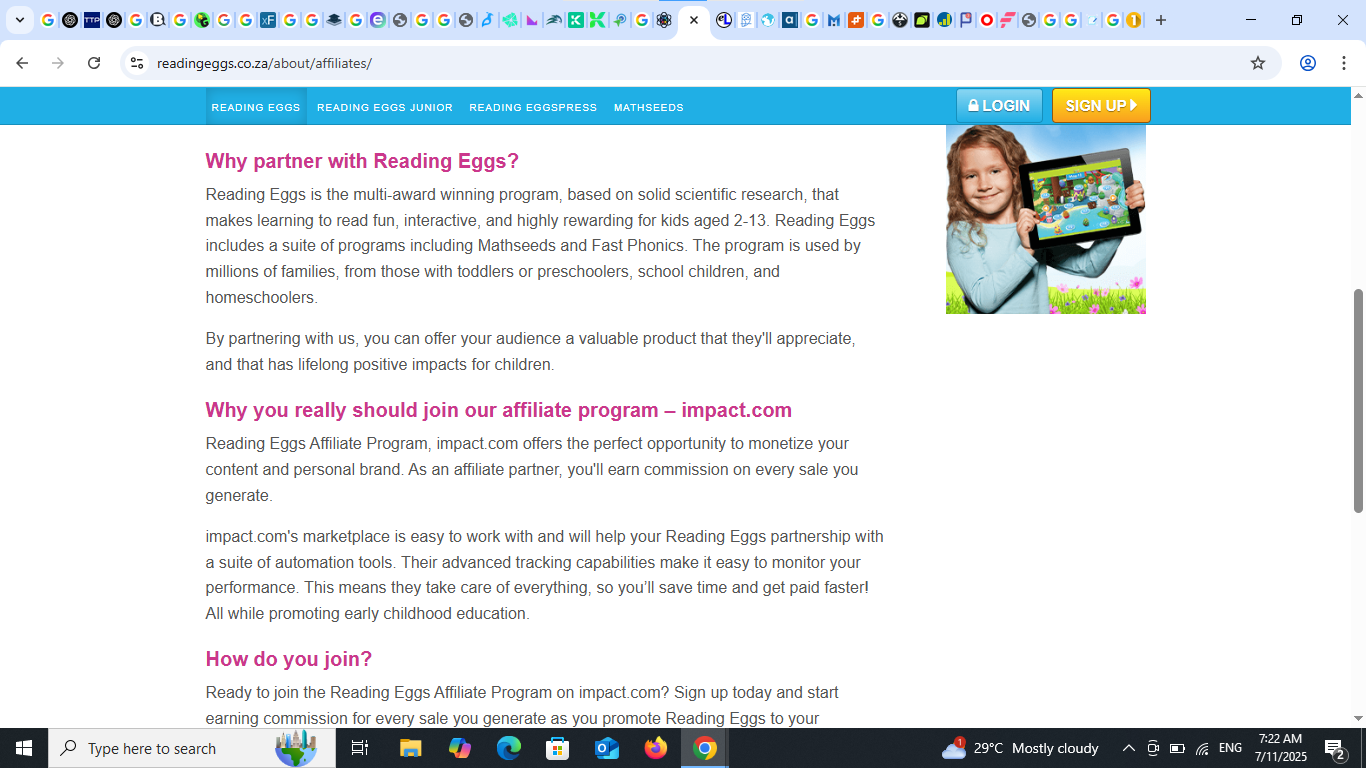Open the battery status icon
This screenshot has width=1366, height=768.
(x=1177, y=748)
